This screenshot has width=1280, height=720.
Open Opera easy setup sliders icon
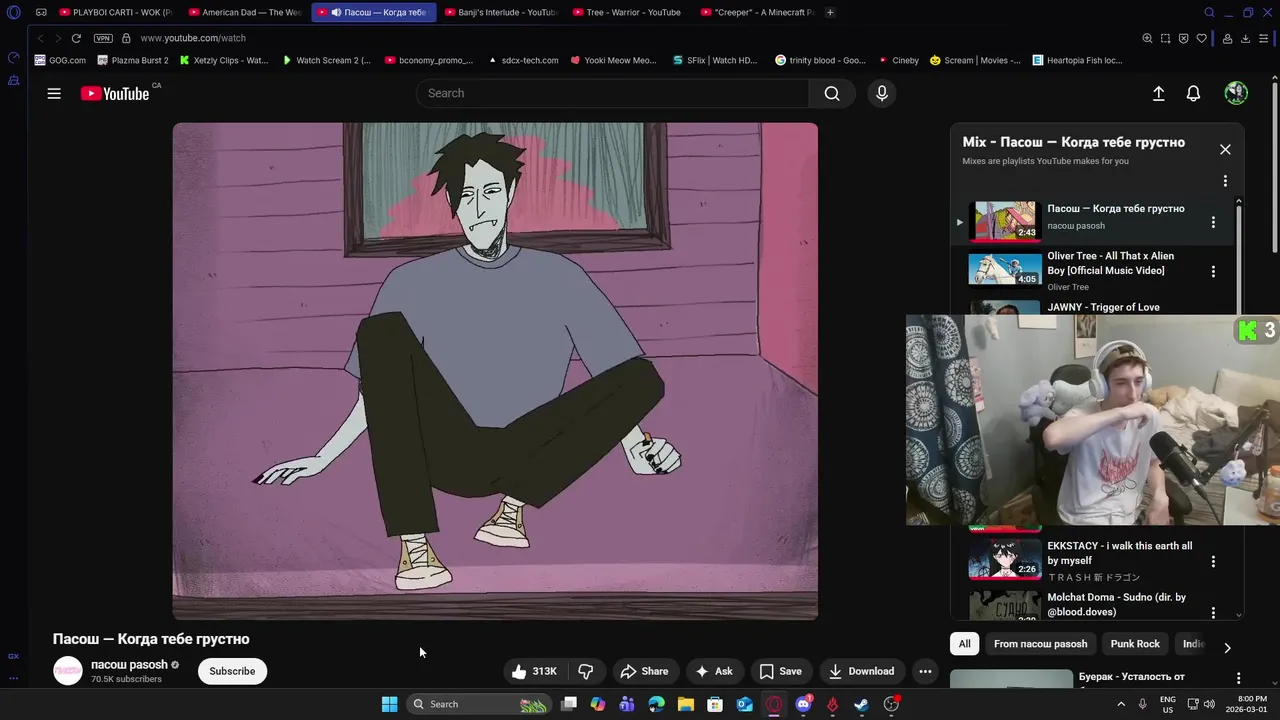pos(1264,38)
